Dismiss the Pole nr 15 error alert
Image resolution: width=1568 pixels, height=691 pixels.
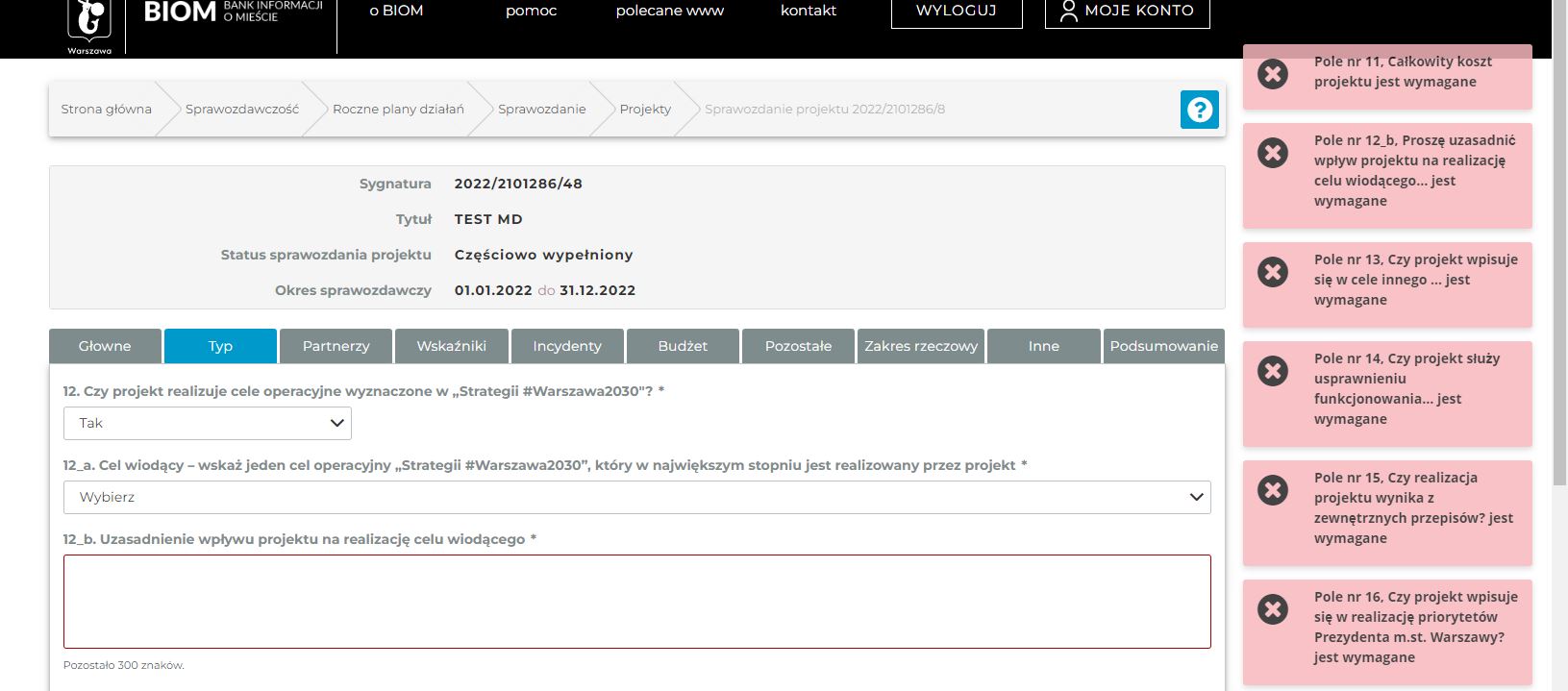click(1273, 490)
